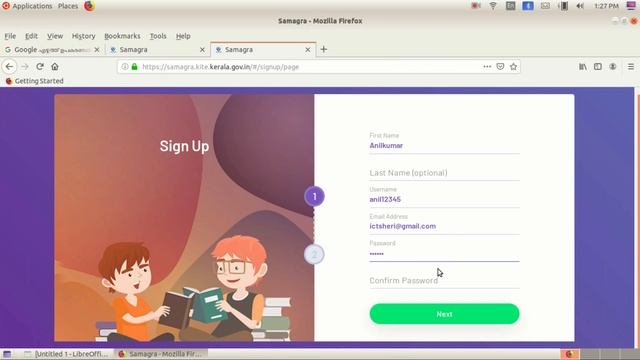
Task: Open the page actions three-dots menu
Action: 487,67
